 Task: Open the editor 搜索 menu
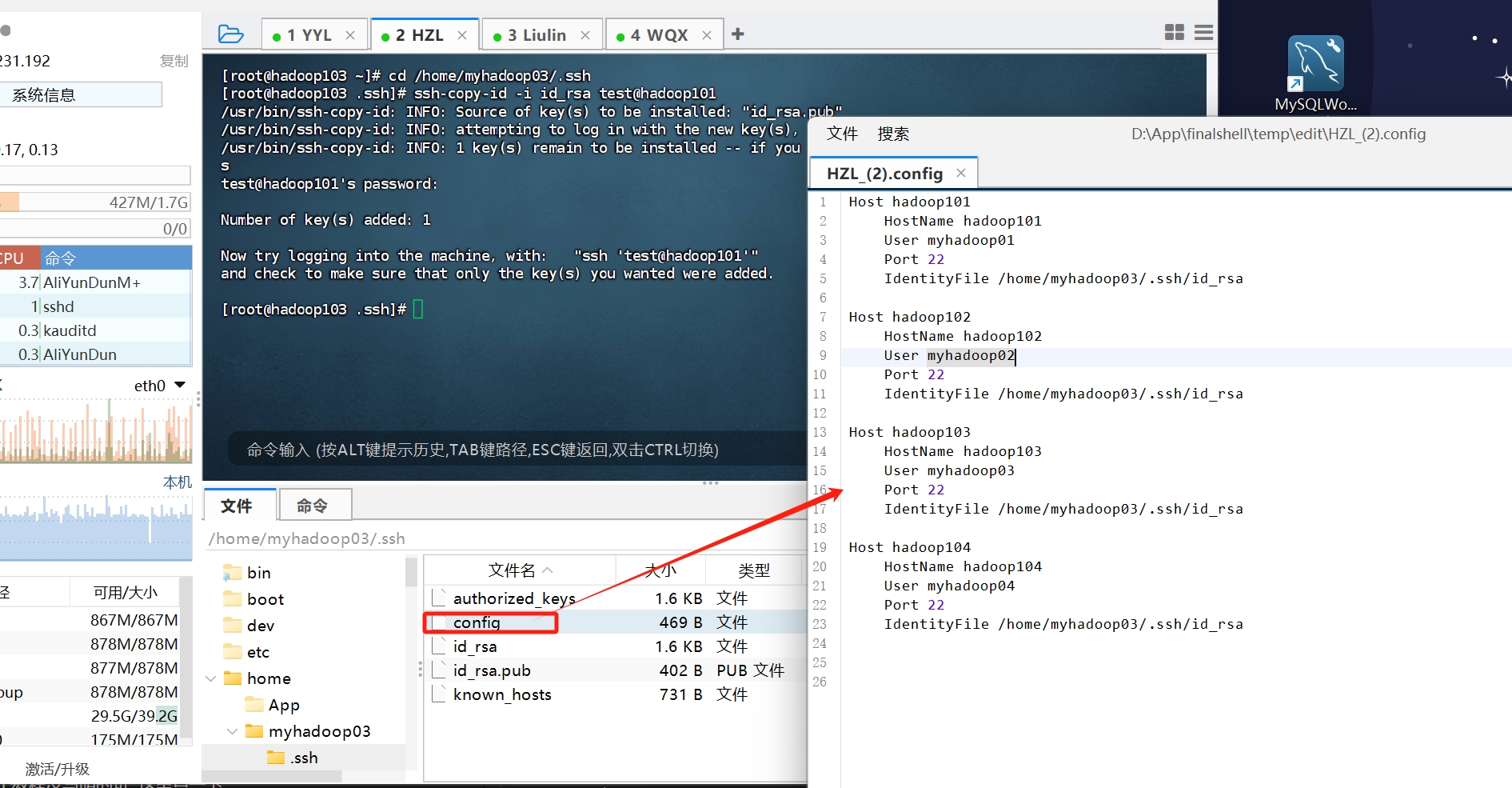(x=893, y=134)
